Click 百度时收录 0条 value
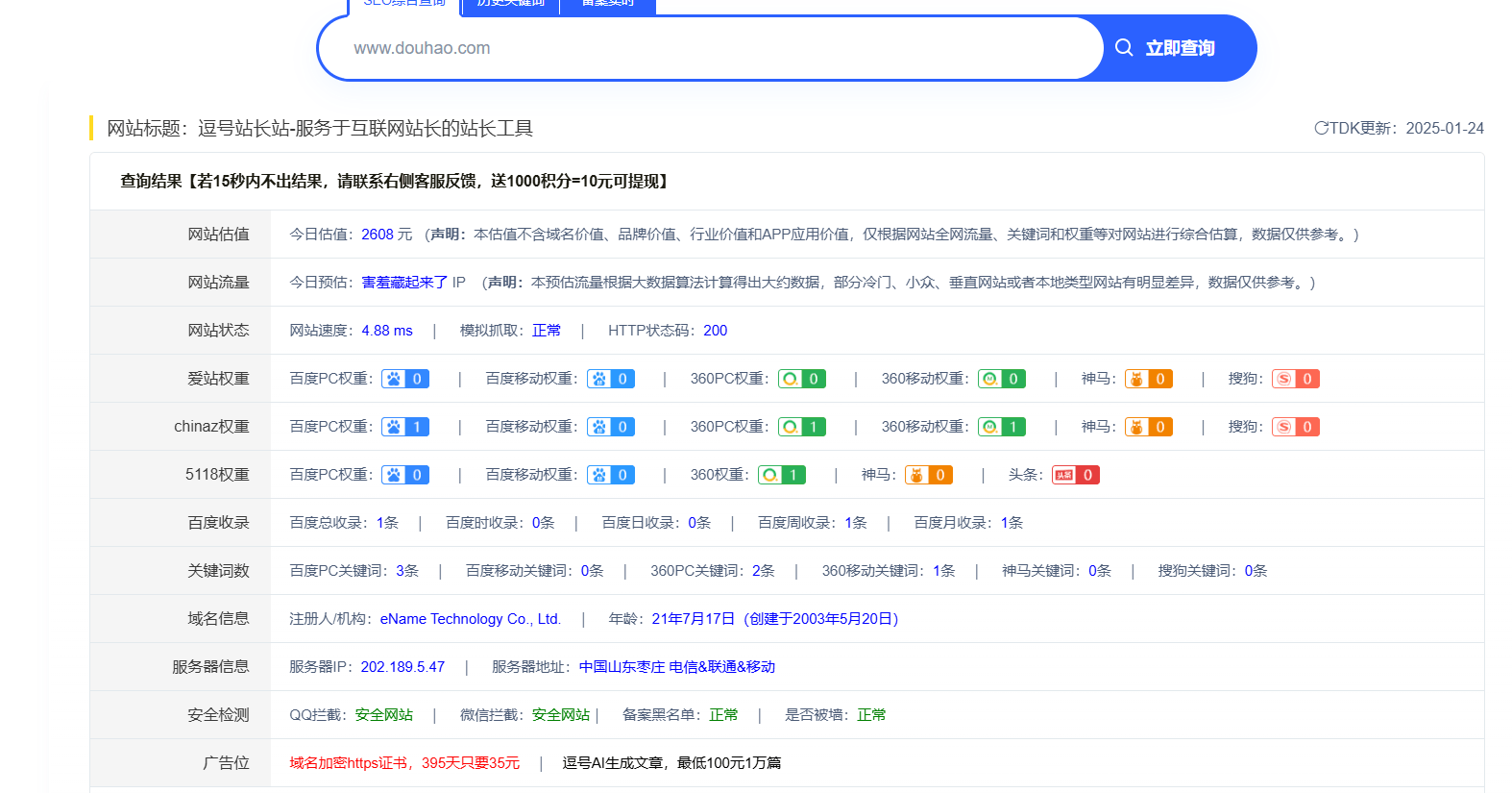This screenshot has height=793, width=1512. [x=544, y=523]
